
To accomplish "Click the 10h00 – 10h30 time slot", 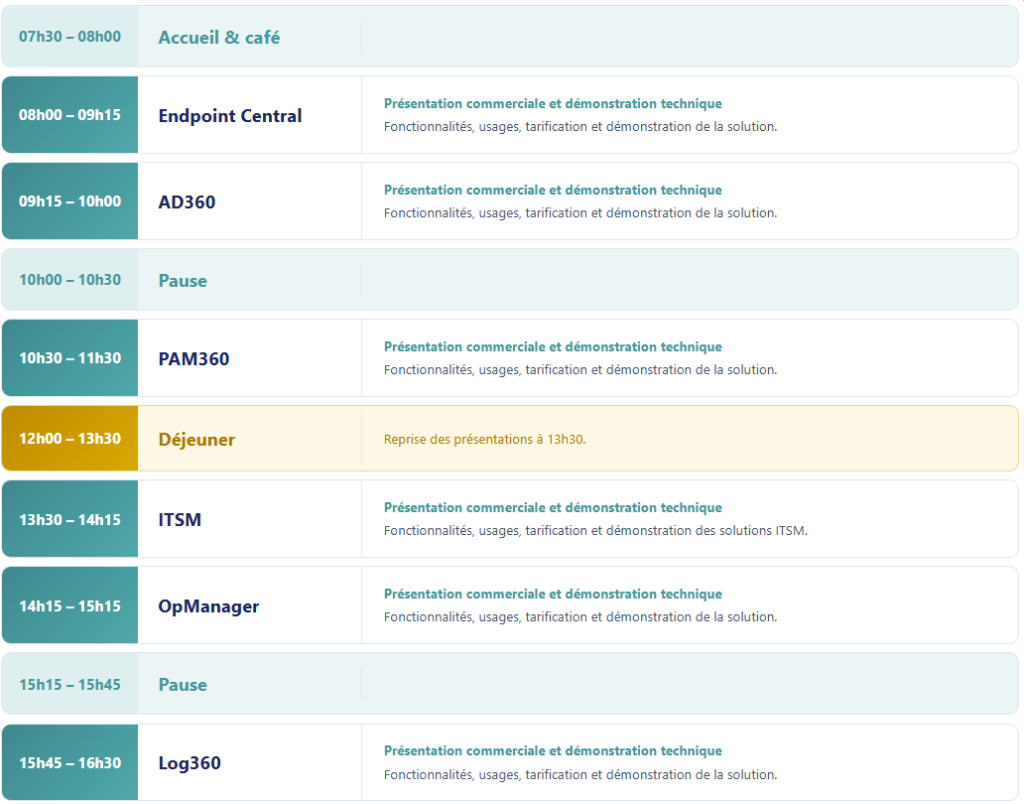I will (x=70, y=280).
